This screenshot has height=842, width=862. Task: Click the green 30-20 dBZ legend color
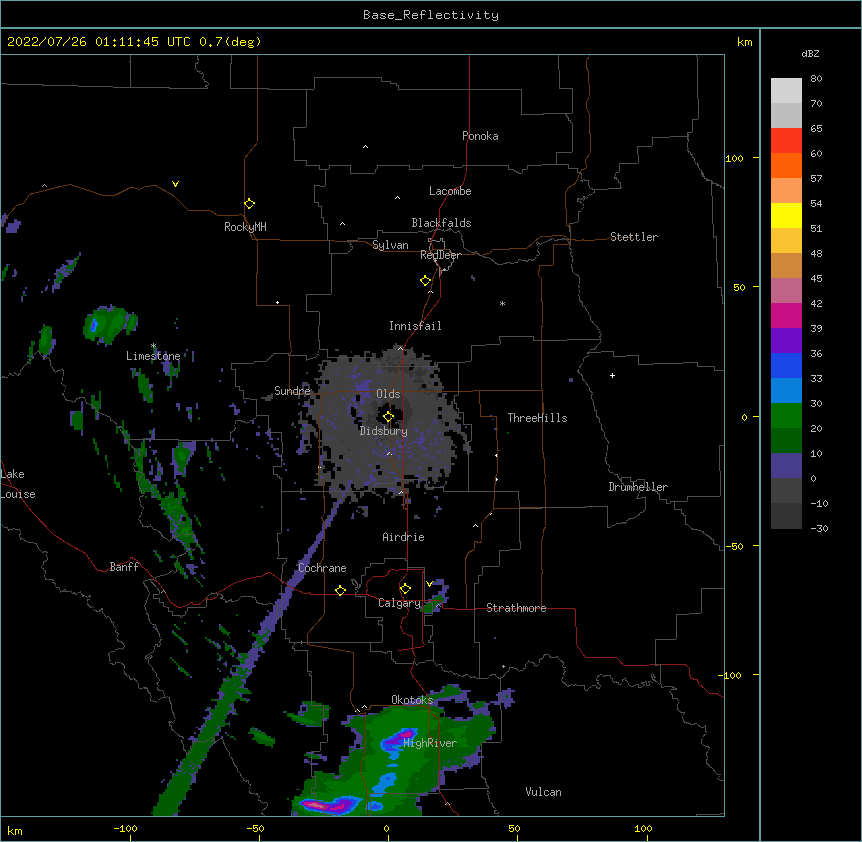point(786,416)
